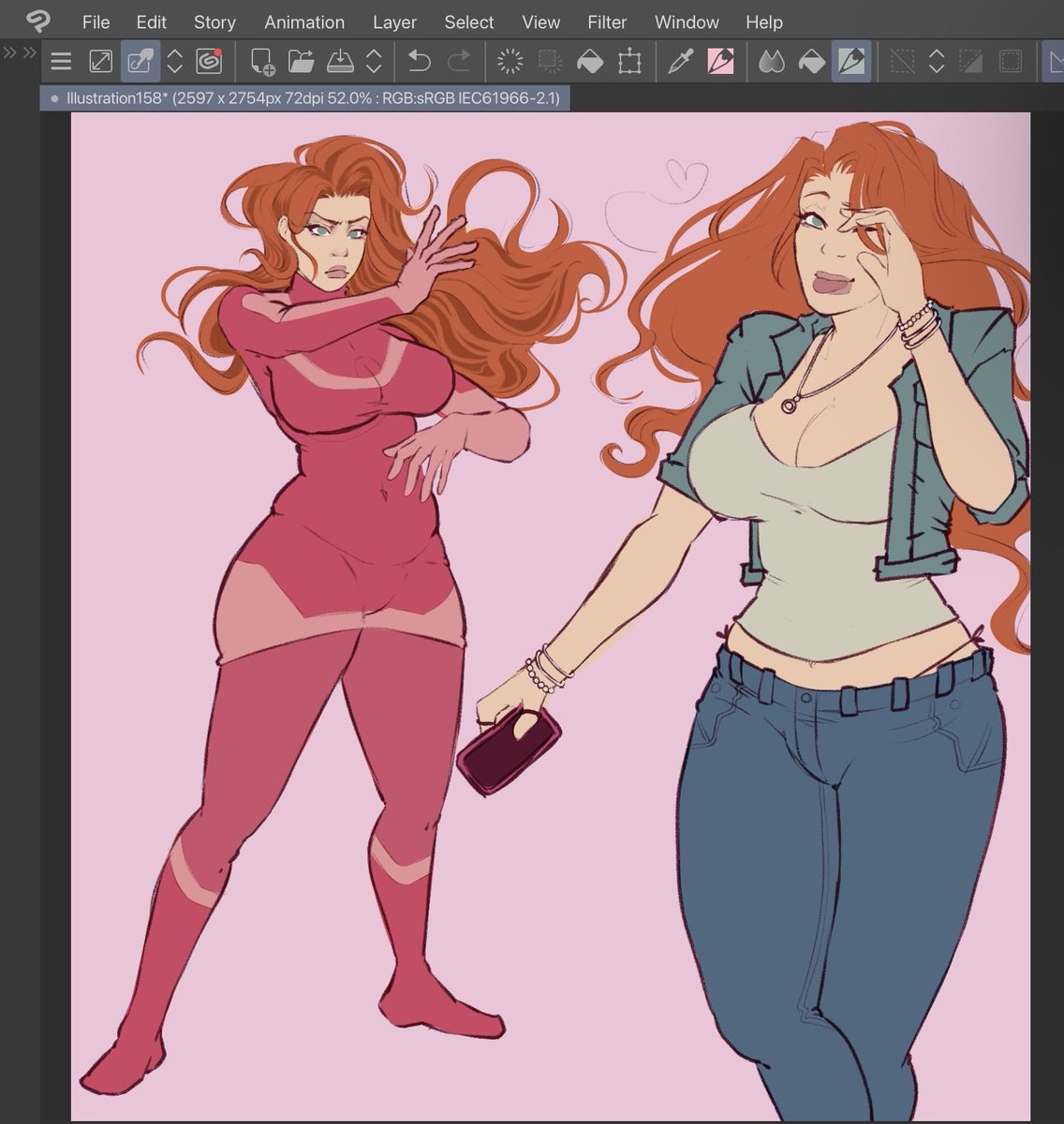Expand the up/down chevron beside the Save icon
Image resolution: width=1064 pixels, height=1124 pixels.
click(374, 62)
